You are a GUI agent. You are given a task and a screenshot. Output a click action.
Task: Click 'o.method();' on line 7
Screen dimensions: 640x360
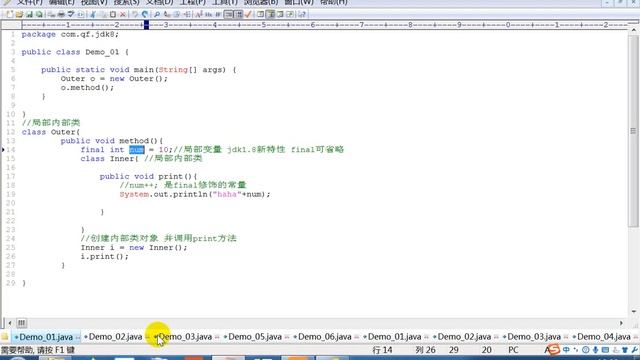coord(87,88)
